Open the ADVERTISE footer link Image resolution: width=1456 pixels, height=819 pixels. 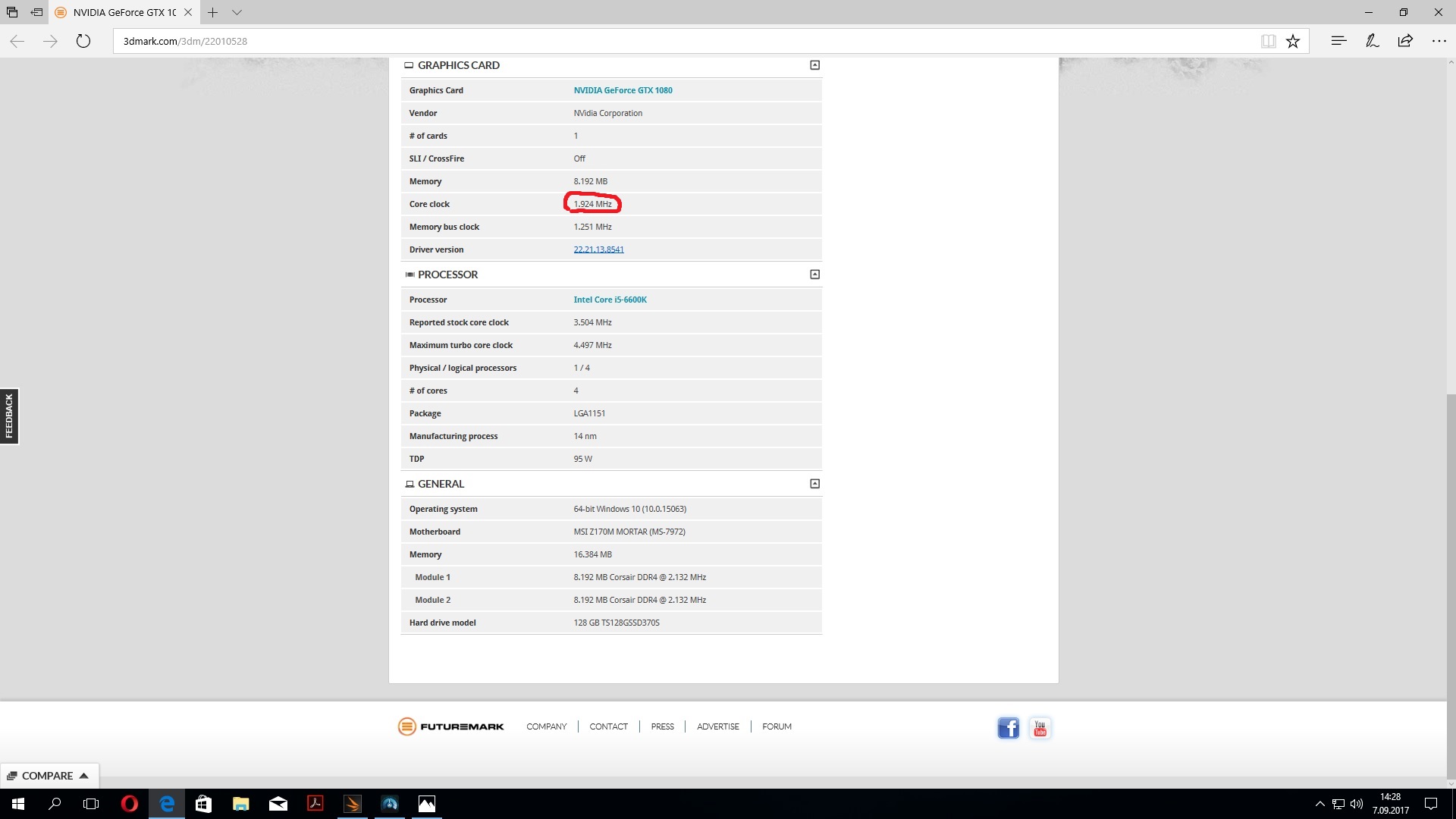click(x=717, y=726)
